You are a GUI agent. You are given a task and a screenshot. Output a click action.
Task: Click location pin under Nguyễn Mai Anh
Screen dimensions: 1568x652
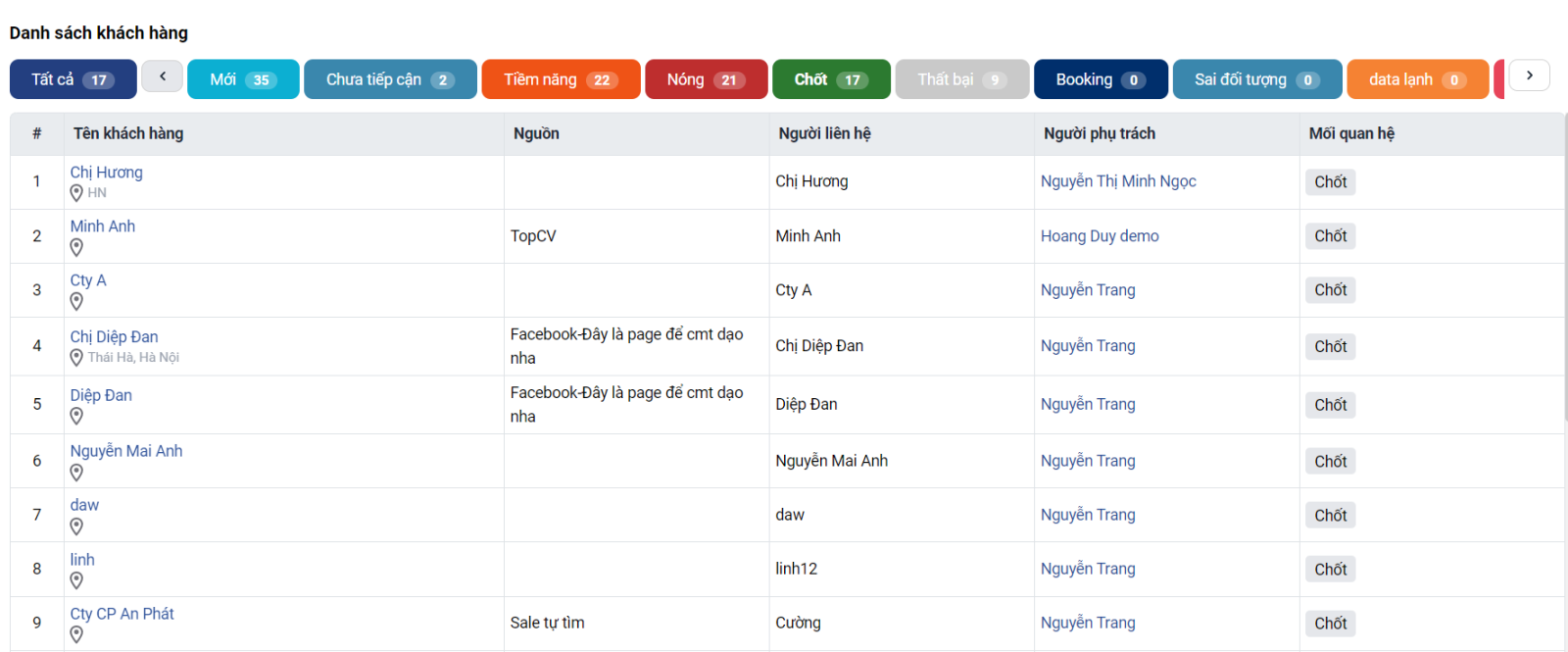point(76,473)
